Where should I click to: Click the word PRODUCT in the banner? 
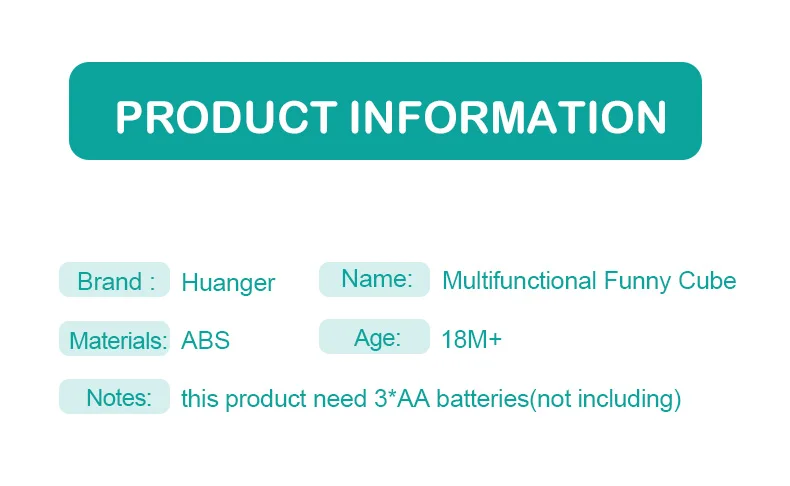[227, 117]
